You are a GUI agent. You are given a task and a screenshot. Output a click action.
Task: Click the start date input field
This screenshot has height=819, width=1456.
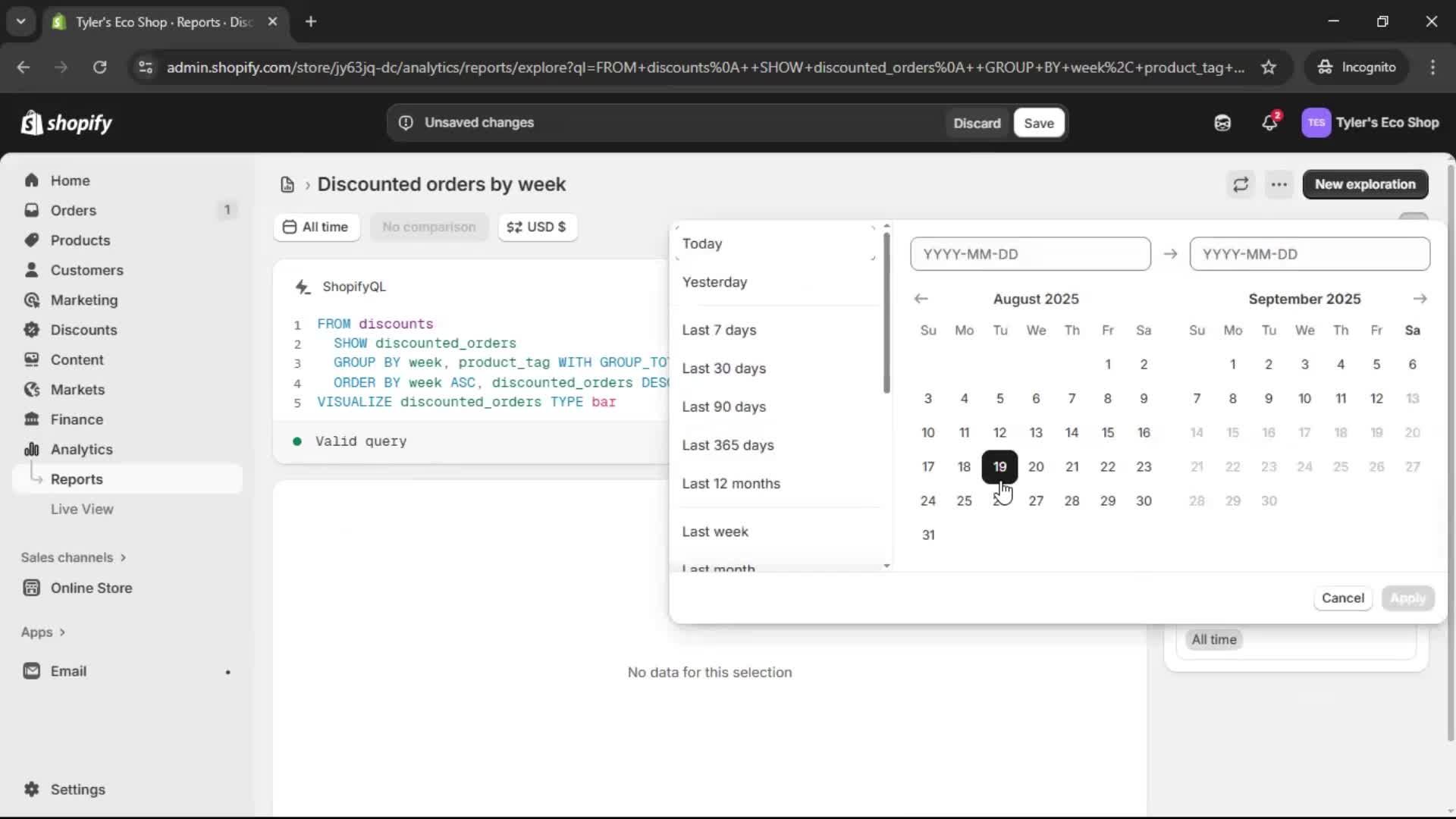1030,254
